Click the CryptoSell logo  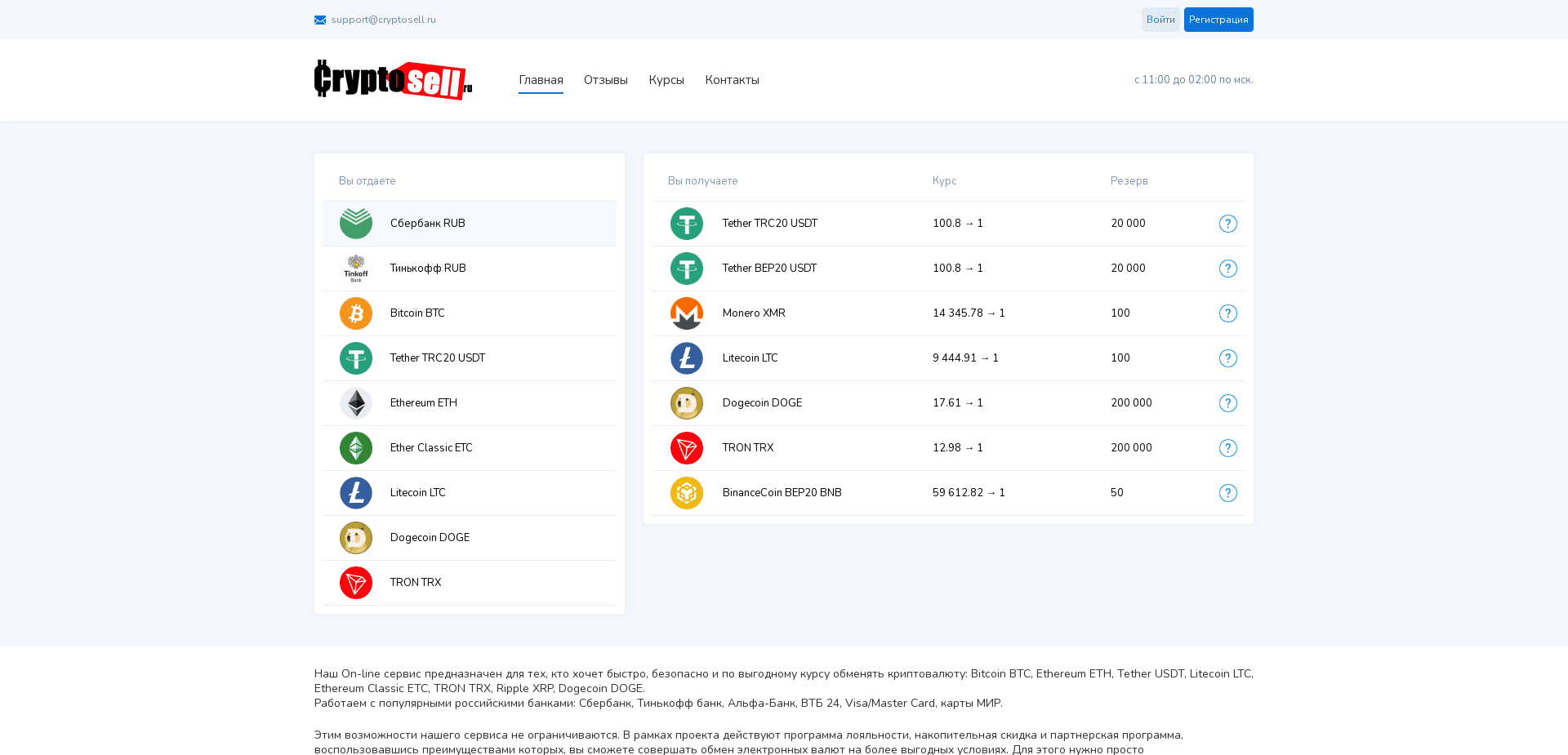click(x=393, y=79)
